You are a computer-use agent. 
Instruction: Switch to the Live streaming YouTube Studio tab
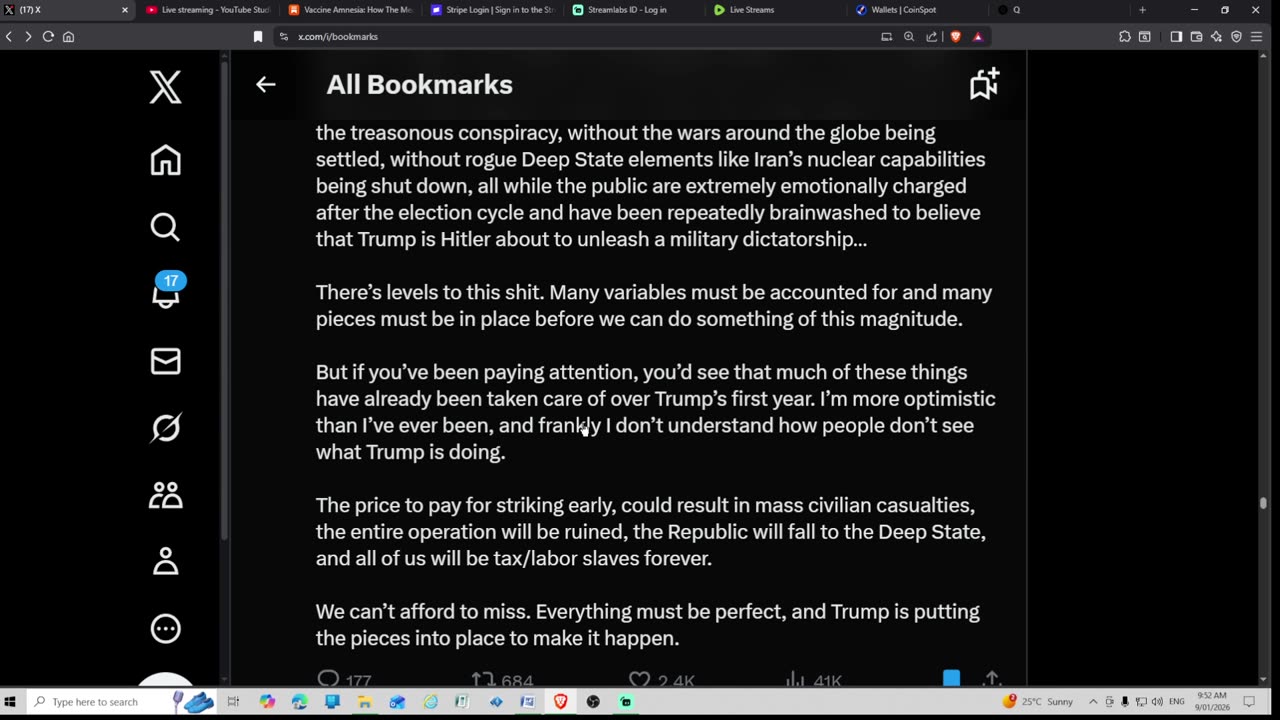pos(208,10)
